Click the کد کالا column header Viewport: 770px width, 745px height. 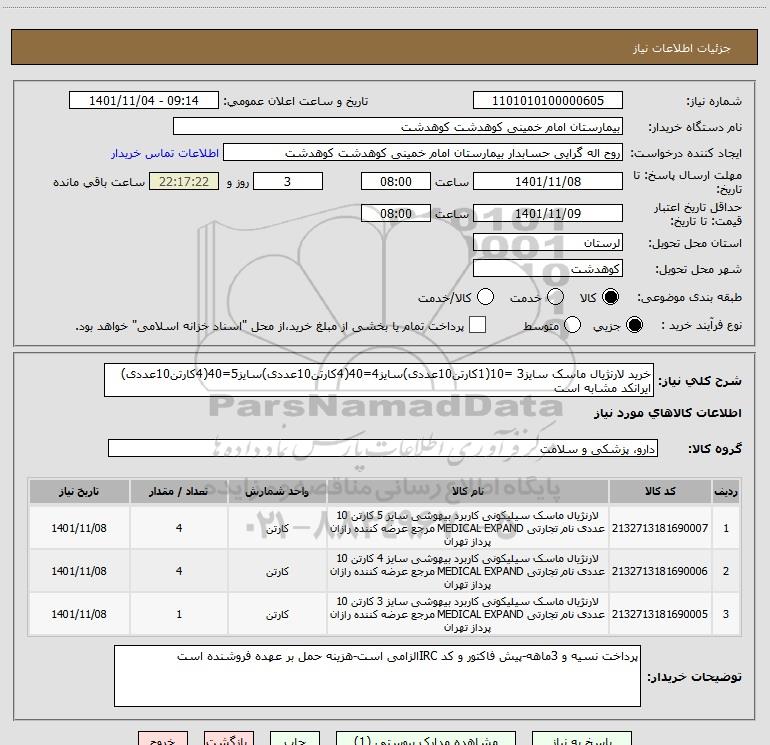(660, 492)
